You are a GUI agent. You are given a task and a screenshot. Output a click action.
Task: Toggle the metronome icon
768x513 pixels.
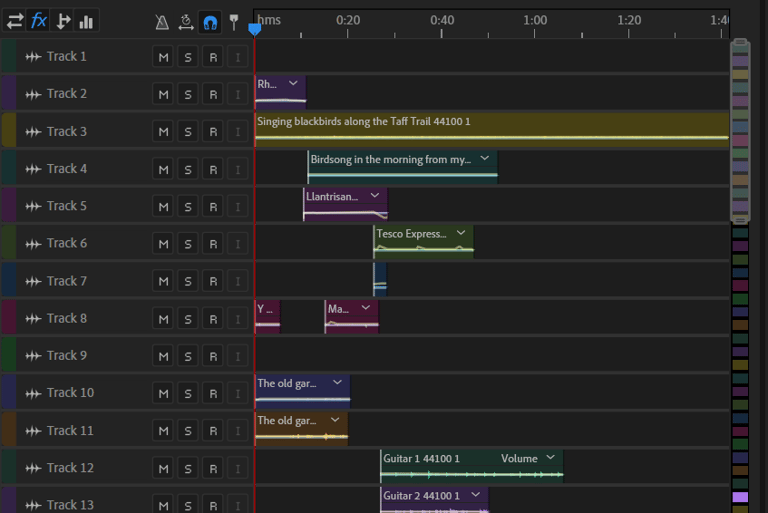pyautogui.click(x=162, y=22)
